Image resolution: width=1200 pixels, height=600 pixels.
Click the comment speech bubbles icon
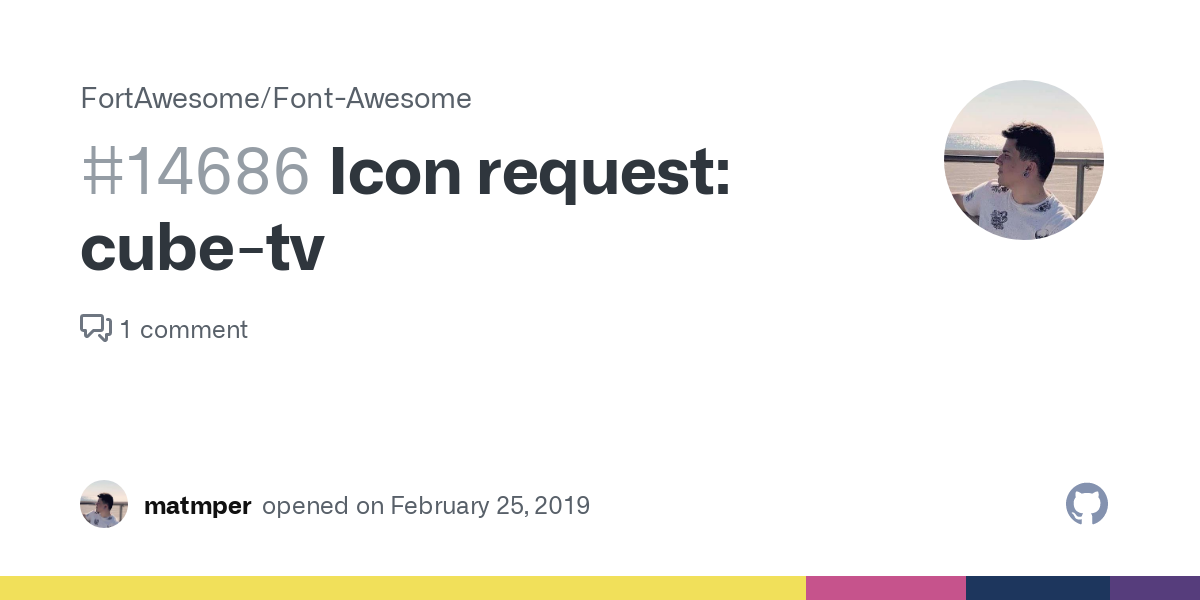(96, 328)
